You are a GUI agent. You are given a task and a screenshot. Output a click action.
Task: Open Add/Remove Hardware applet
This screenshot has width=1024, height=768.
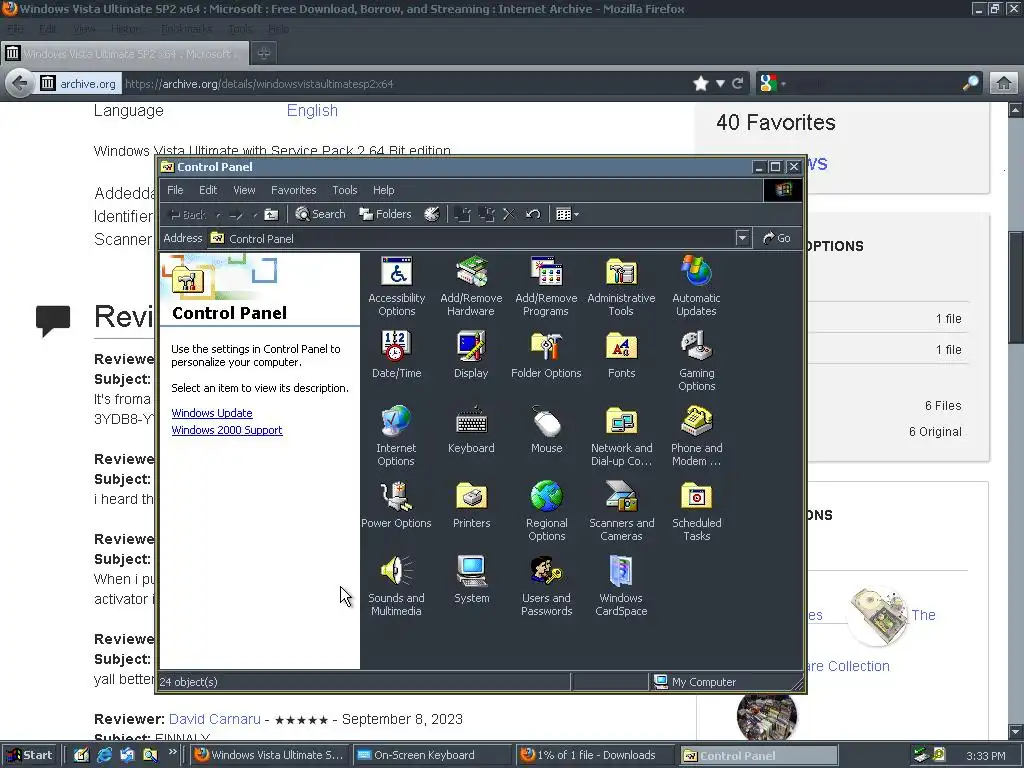click(x=471, y=287)
